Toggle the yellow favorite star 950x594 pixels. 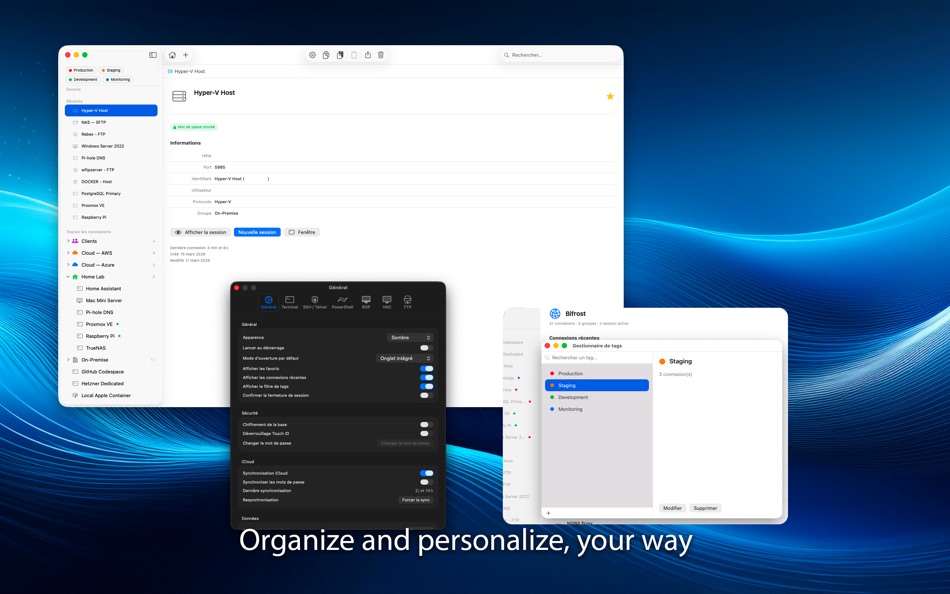[610, 96]
